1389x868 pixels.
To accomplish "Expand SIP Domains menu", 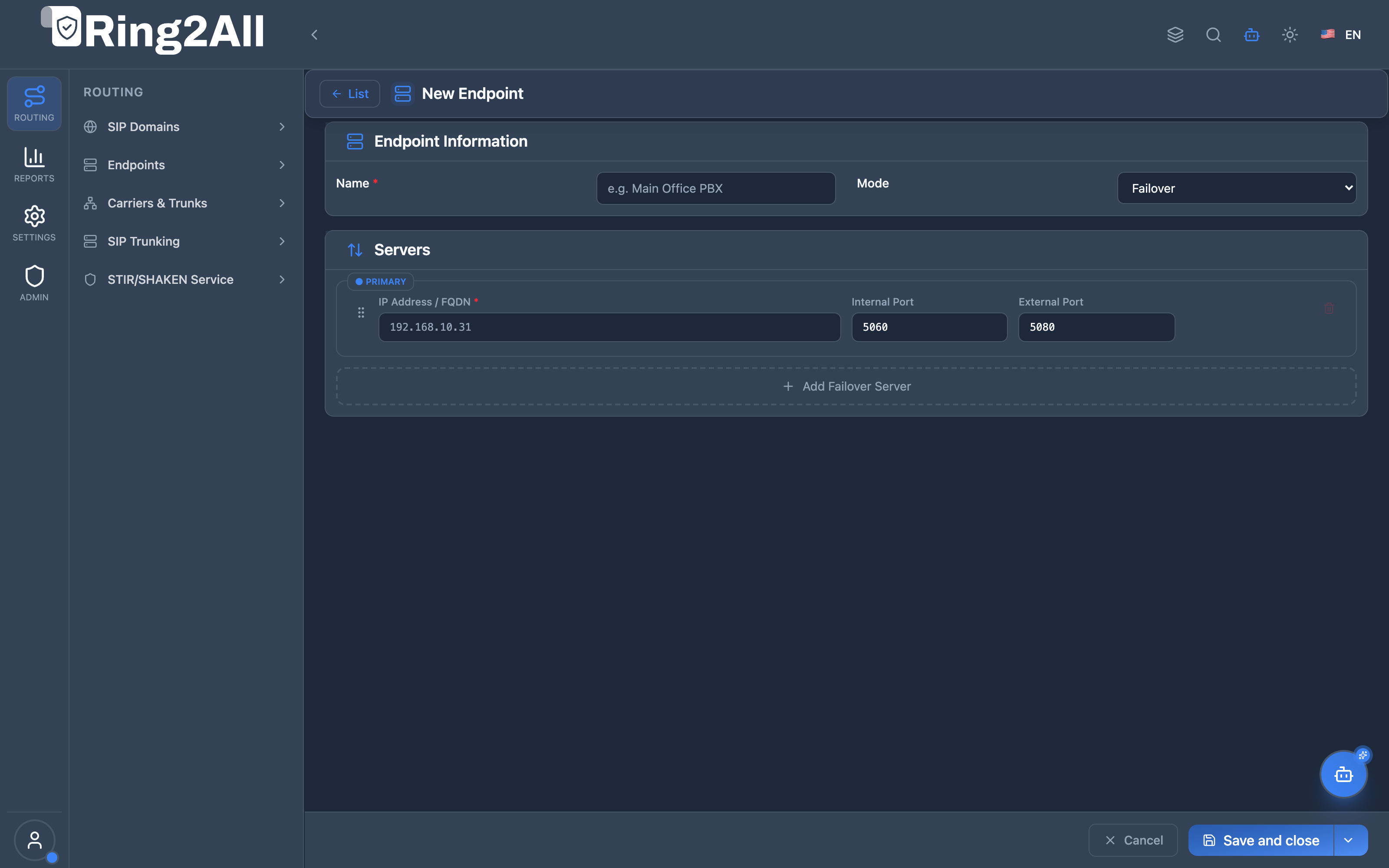I will pyautogui.click(x=184, y=127).
